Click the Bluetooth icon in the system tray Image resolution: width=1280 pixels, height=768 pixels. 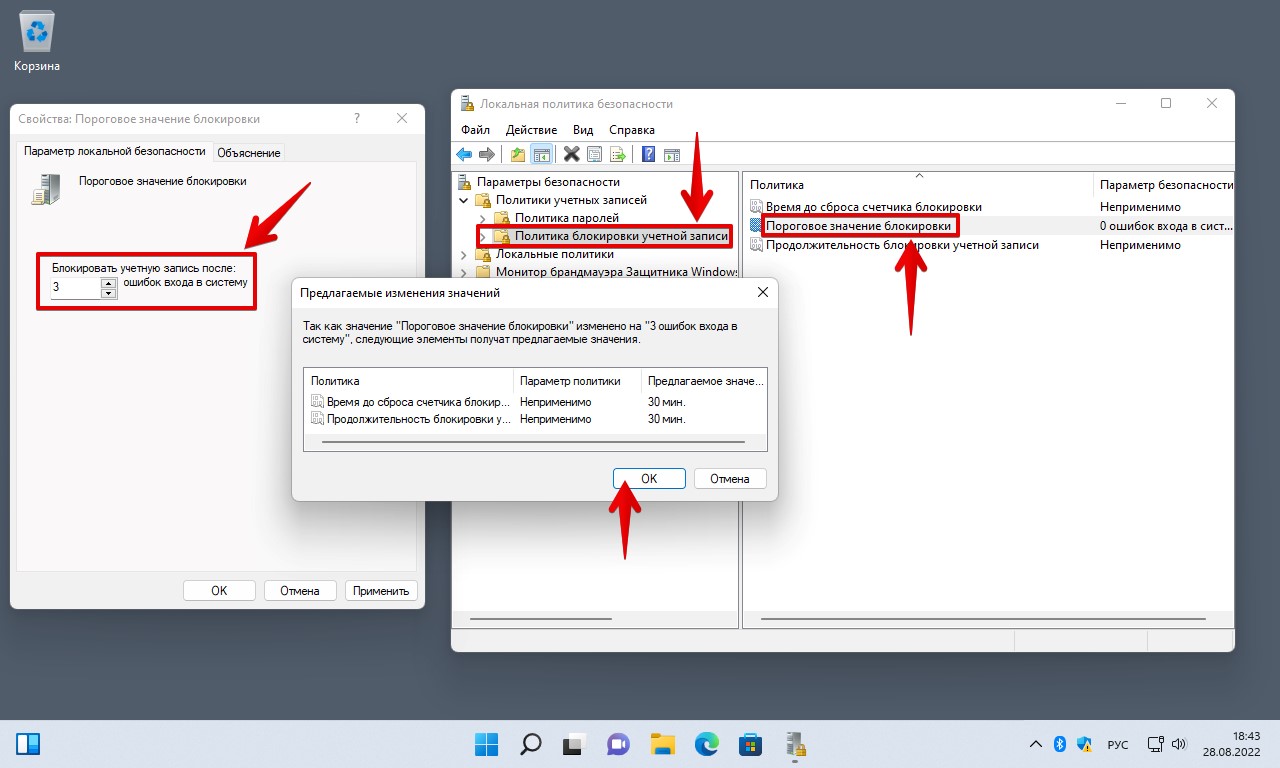pyautogui.click(x=1059, y=744)
